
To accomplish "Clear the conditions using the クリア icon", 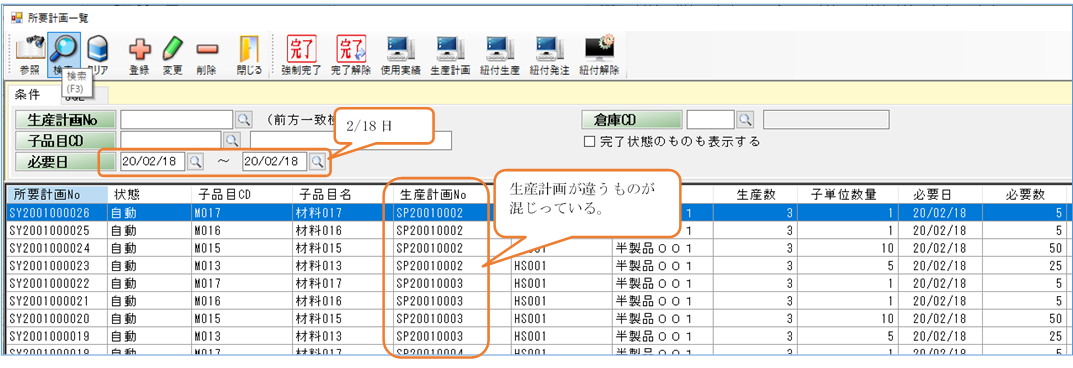I will (x=98, y=54).
